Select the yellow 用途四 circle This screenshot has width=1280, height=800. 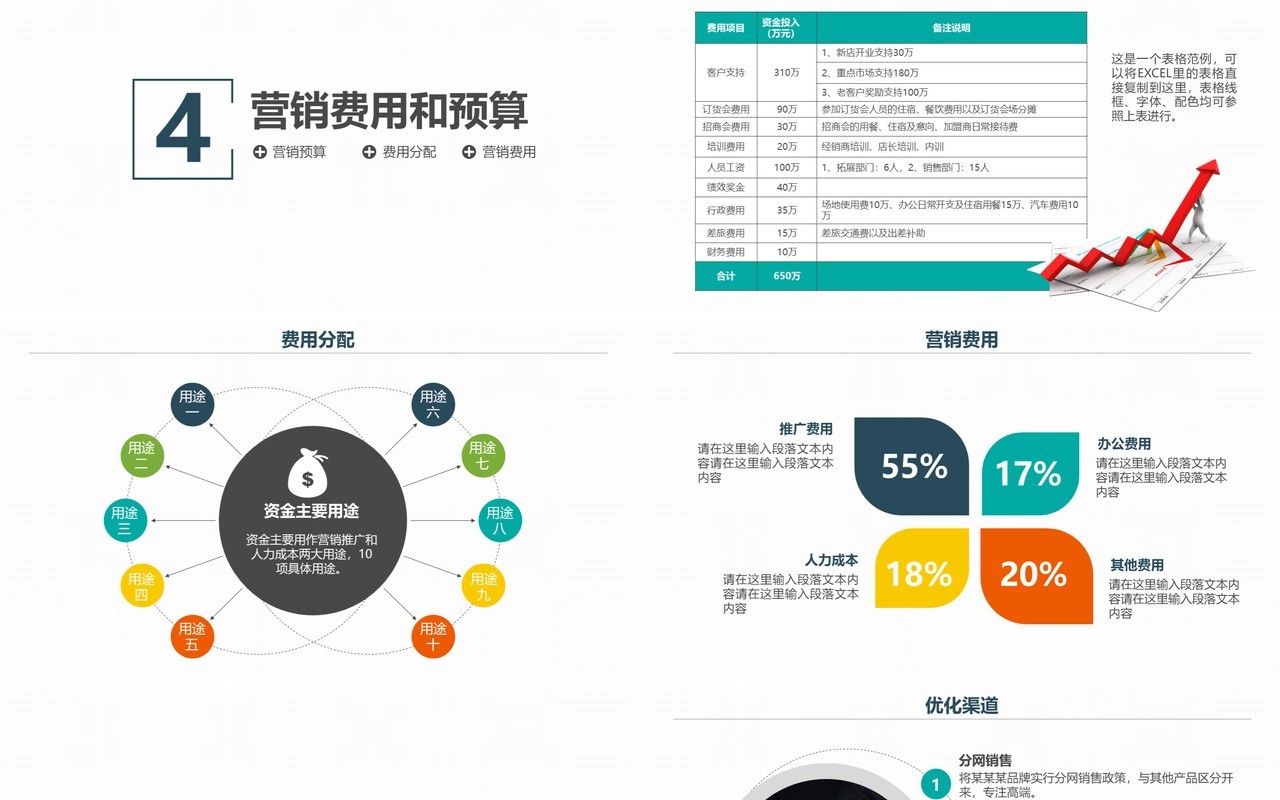(x=142, y=586)
